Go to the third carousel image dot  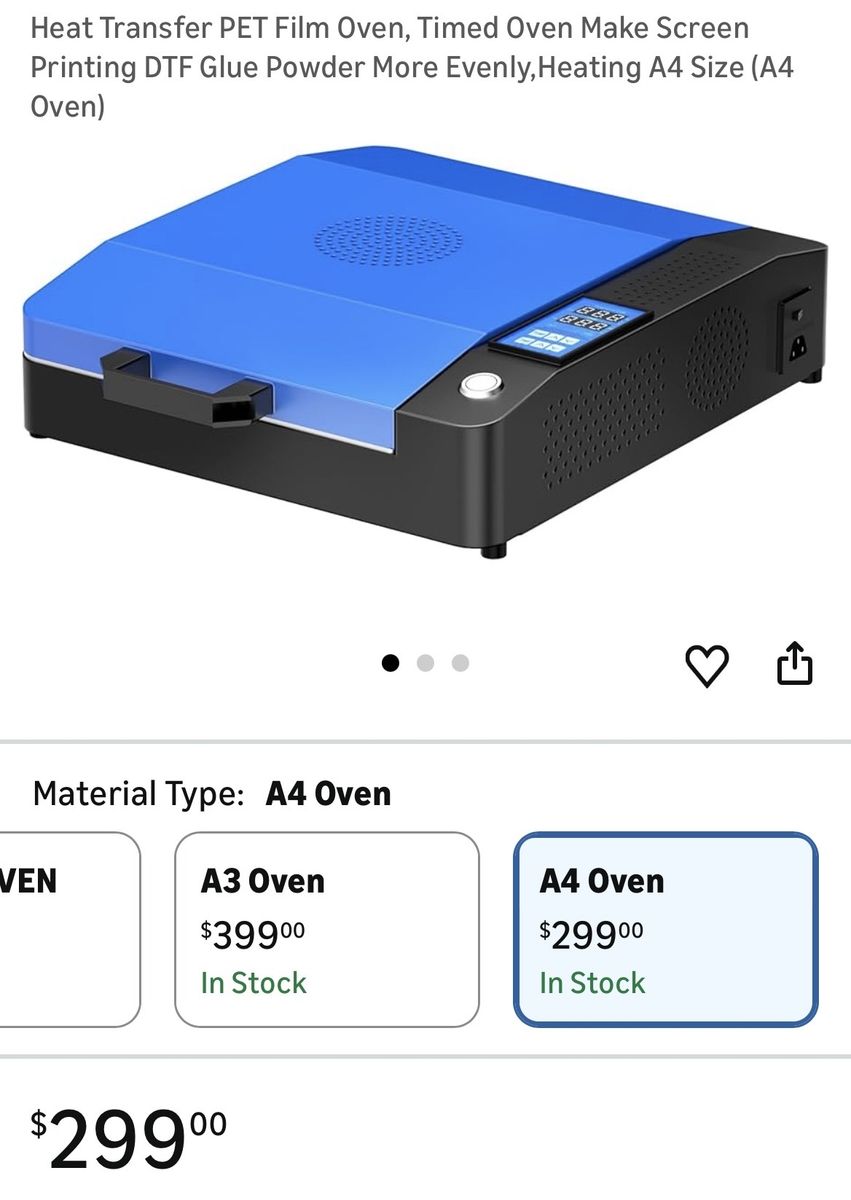tap(460, 663)
